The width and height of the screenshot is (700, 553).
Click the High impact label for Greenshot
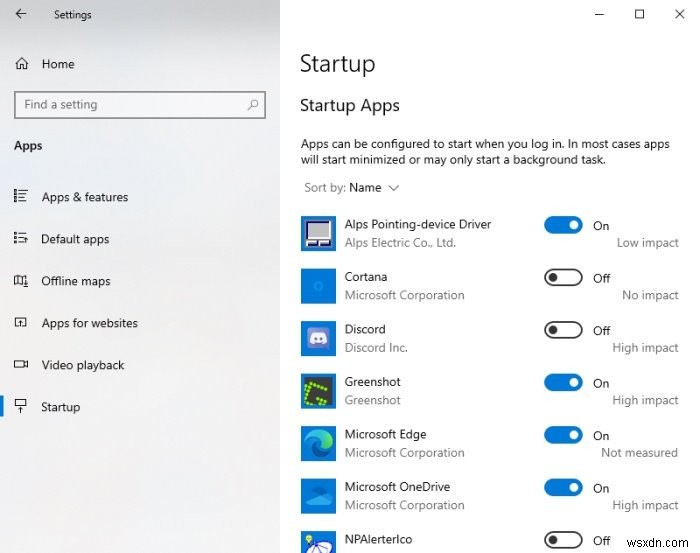(645, 400)
